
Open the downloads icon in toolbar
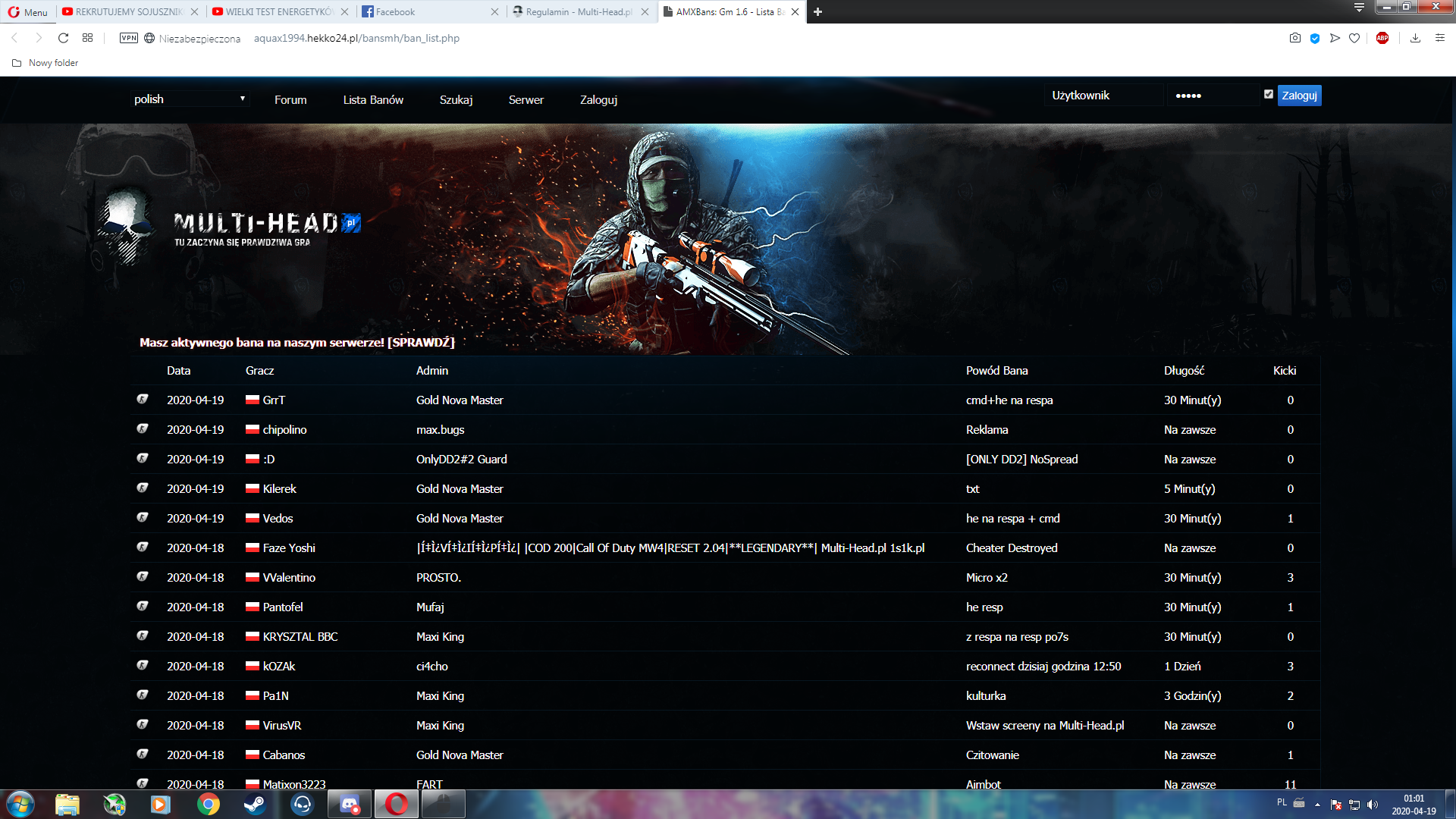pos(1415,38)
